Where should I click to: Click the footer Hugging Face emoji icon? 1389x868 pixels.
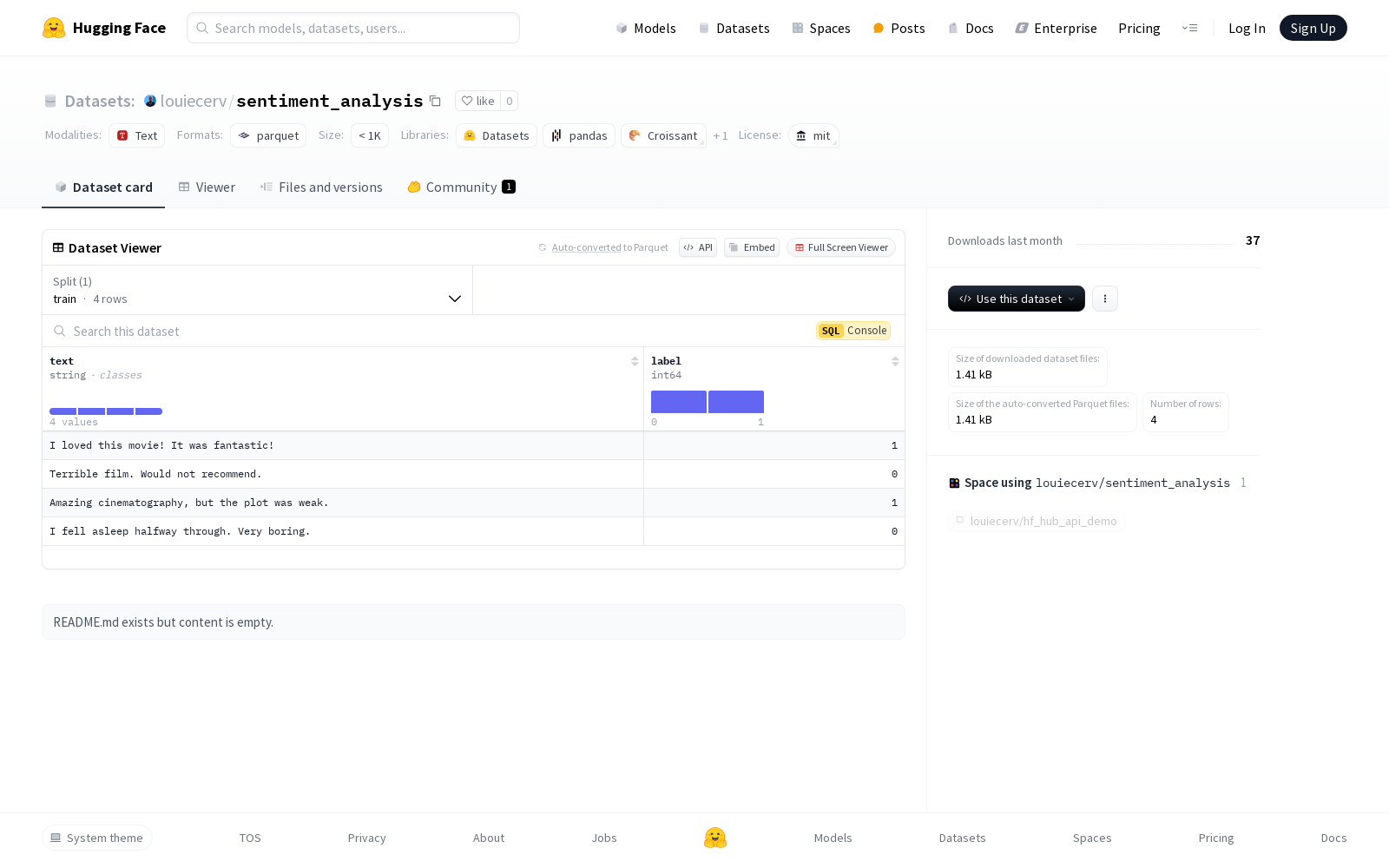click(715, 838)
